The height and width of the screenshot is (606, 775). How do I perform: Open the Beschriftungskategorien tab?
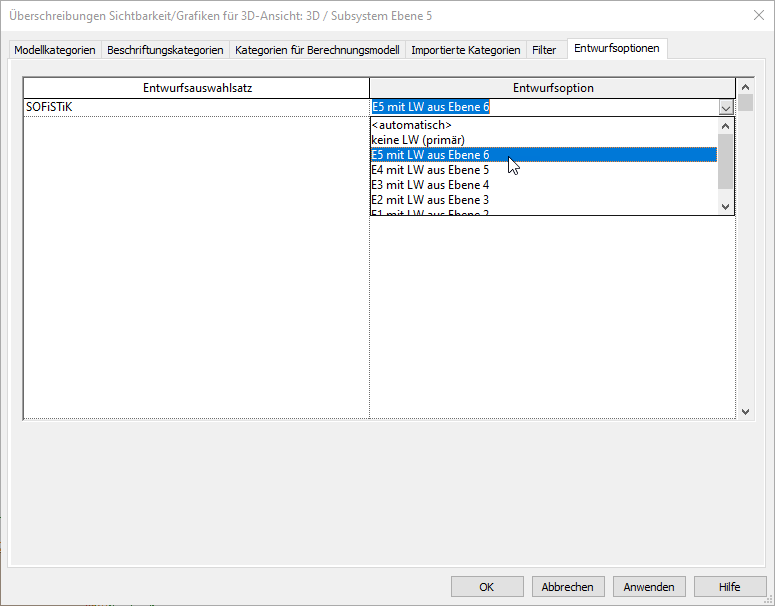(x=165, y=50)
